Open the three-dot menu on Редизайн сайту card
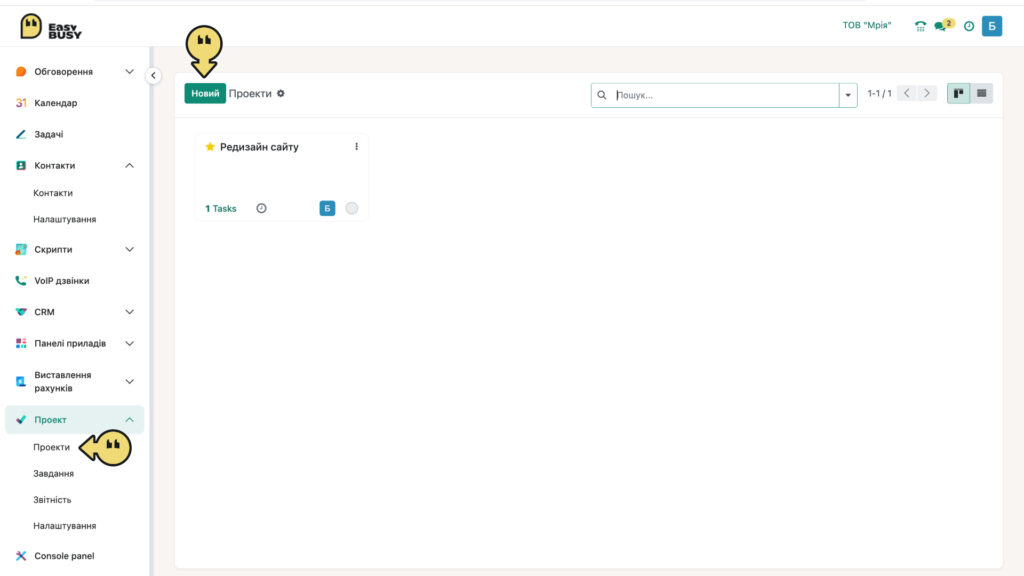 point(357,147)
